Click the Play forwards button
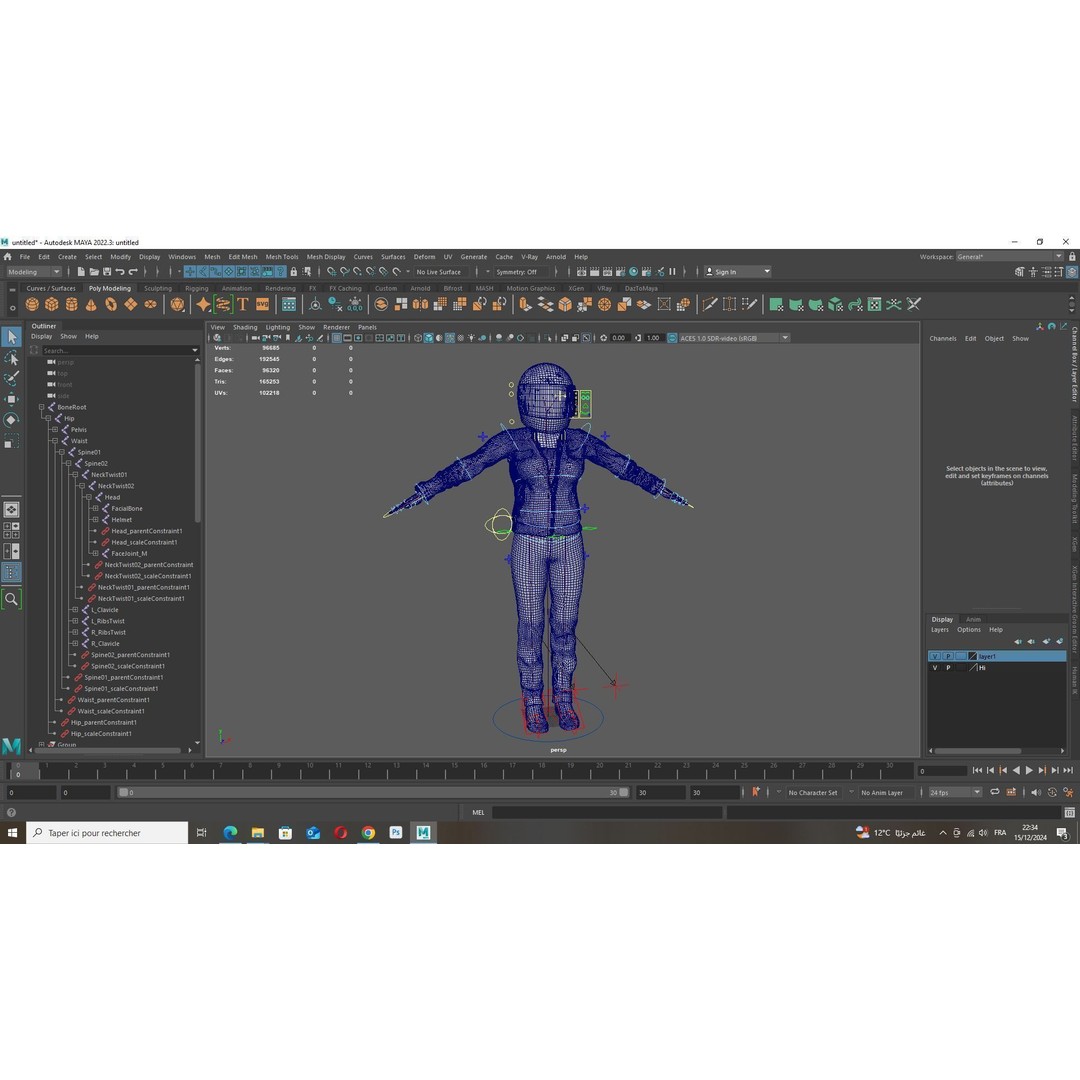 pos(1029,771)
